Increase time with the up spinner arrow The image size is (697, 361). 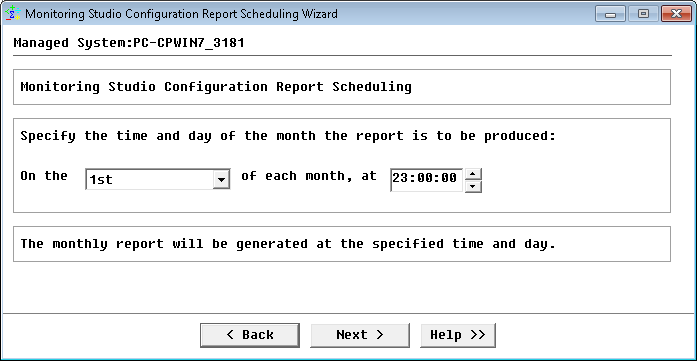473,174
